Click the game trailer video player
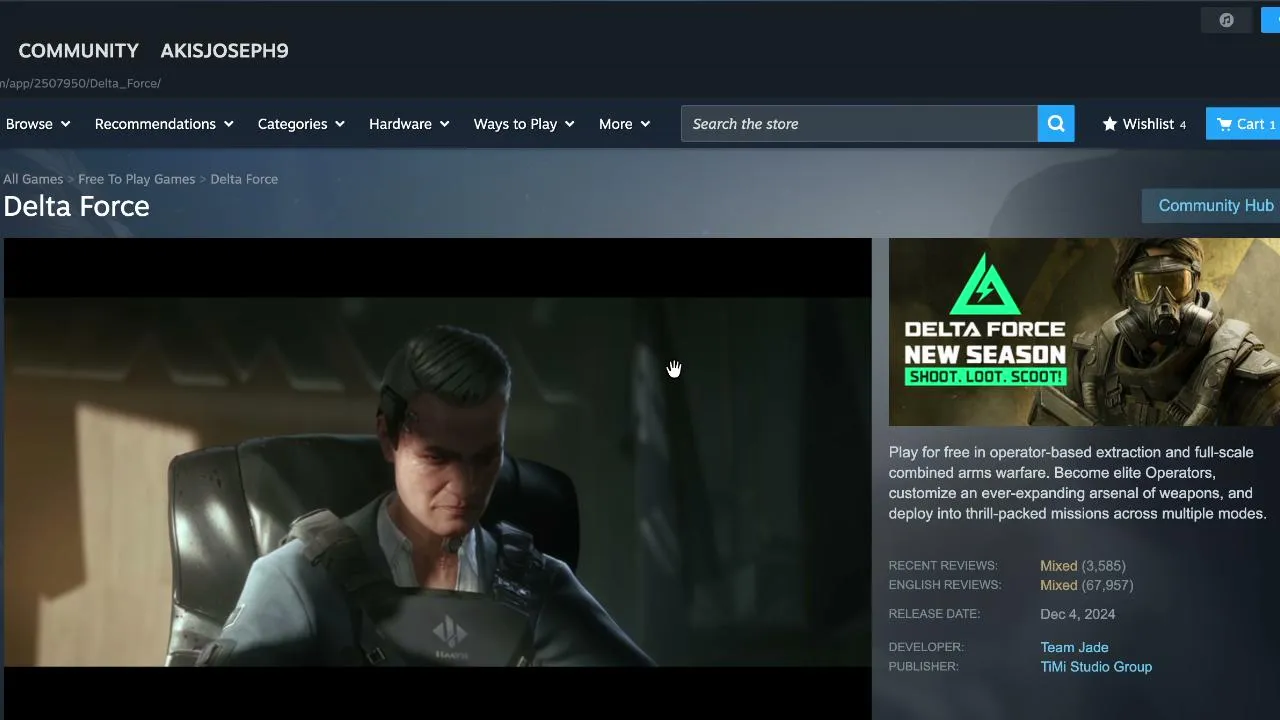The width and height of the screenshot is (1280, 720). [438, 479]
